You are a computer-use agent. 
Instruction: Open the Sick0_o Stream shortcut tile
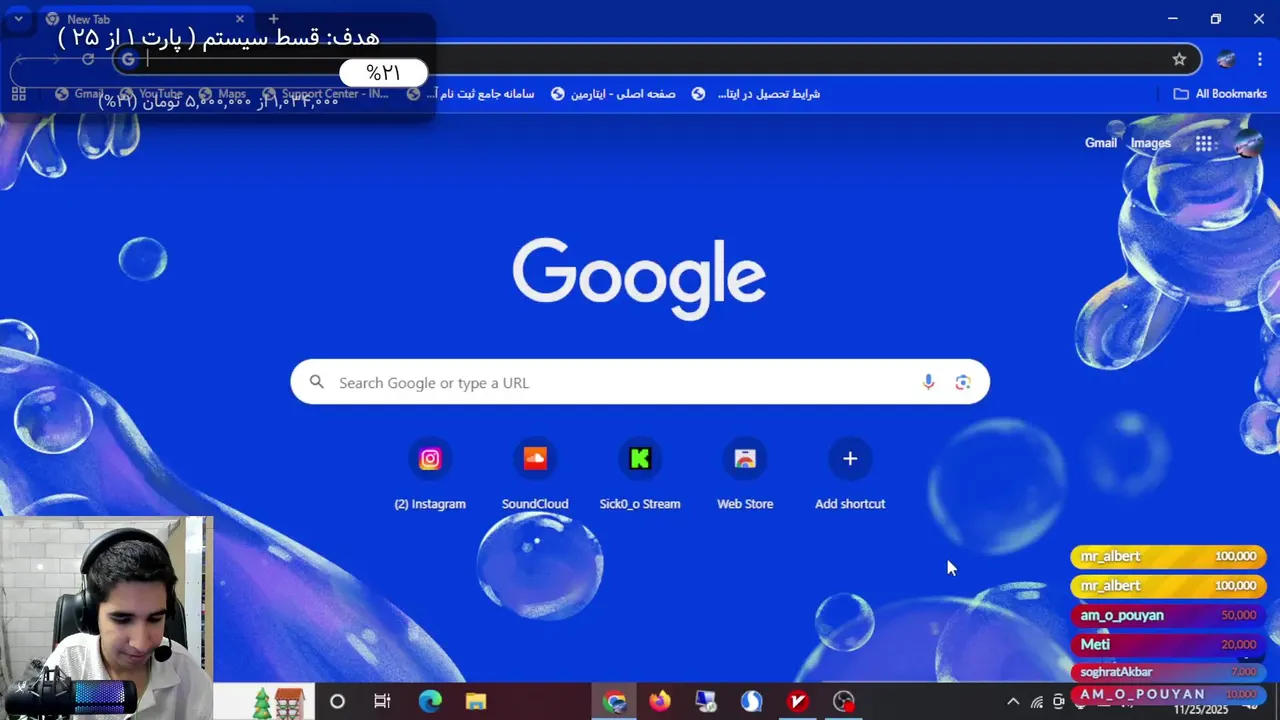[640, 475]
